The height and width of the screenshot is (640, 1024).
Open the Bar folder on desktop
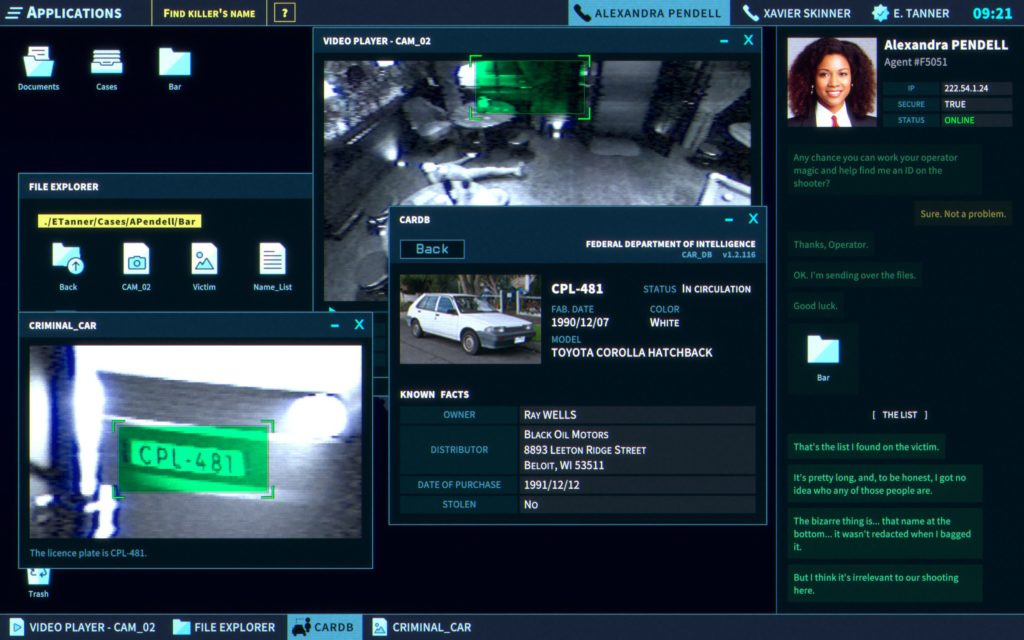tap(174, 66)
